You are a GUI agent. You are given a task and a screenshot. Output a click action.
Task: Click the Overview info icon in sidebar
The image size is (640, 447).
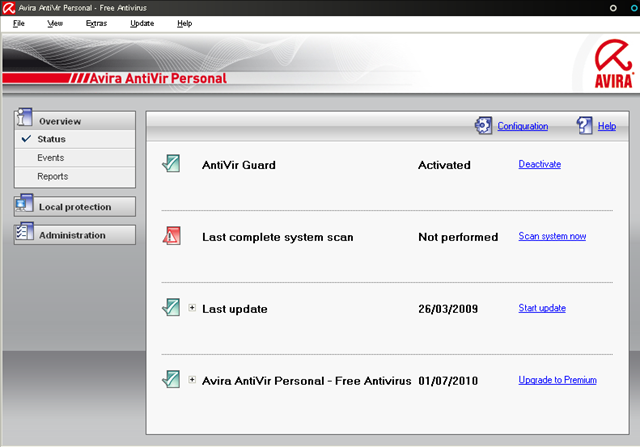[x=24, y=117]
